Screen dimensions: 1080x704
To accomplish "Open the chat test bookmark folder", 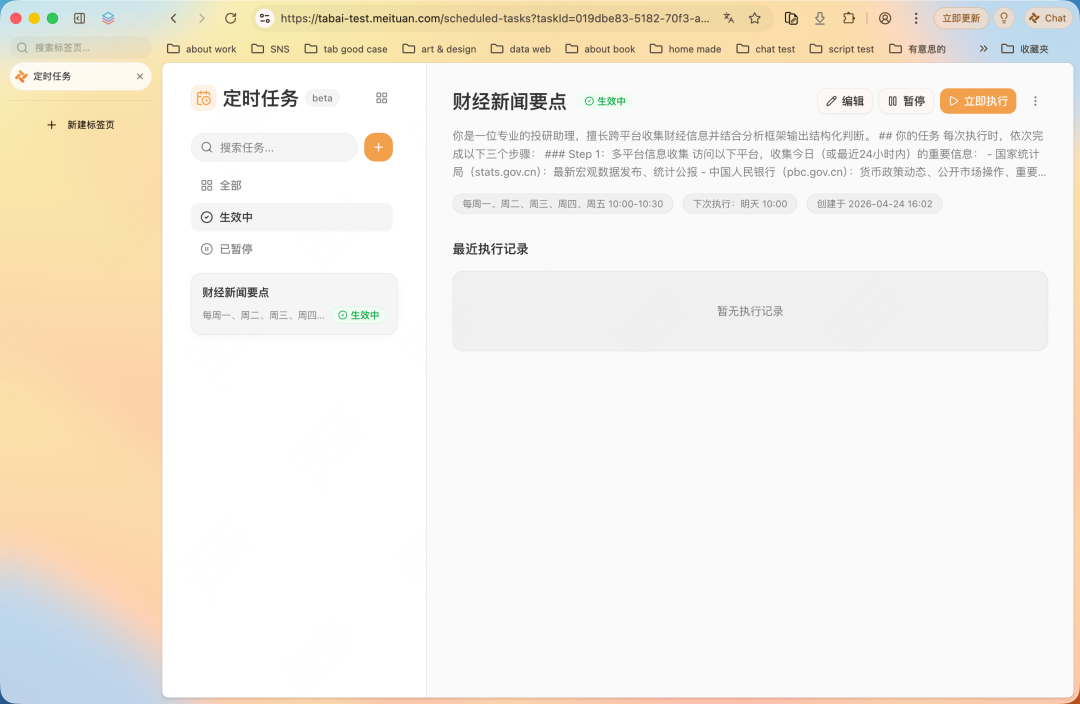I will [765, 49].
